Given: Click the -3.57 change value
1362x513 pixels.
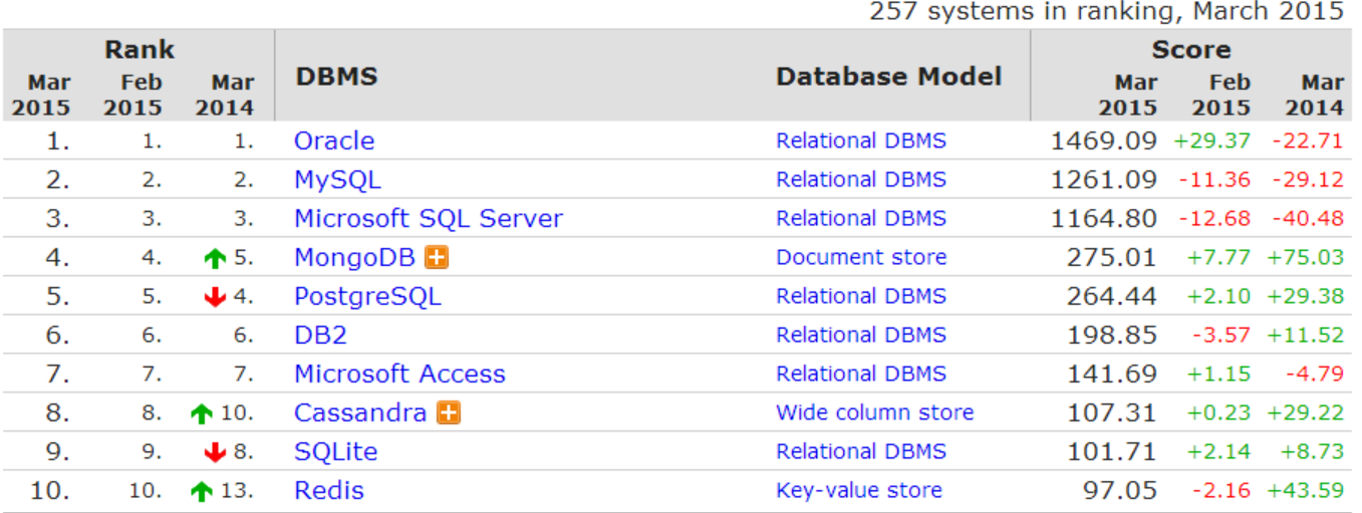Looking at the screenshot, I should pos(1220,335).
